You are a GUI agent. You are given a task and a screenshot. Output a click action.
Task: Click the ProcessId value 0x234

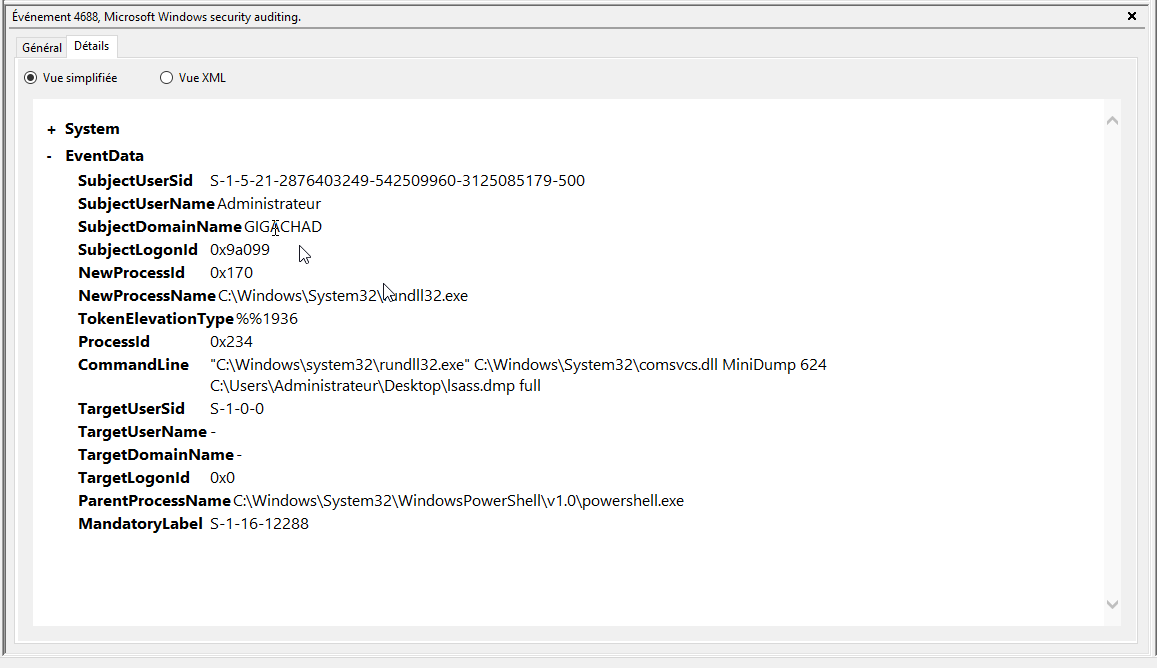[x=231, y=342]
